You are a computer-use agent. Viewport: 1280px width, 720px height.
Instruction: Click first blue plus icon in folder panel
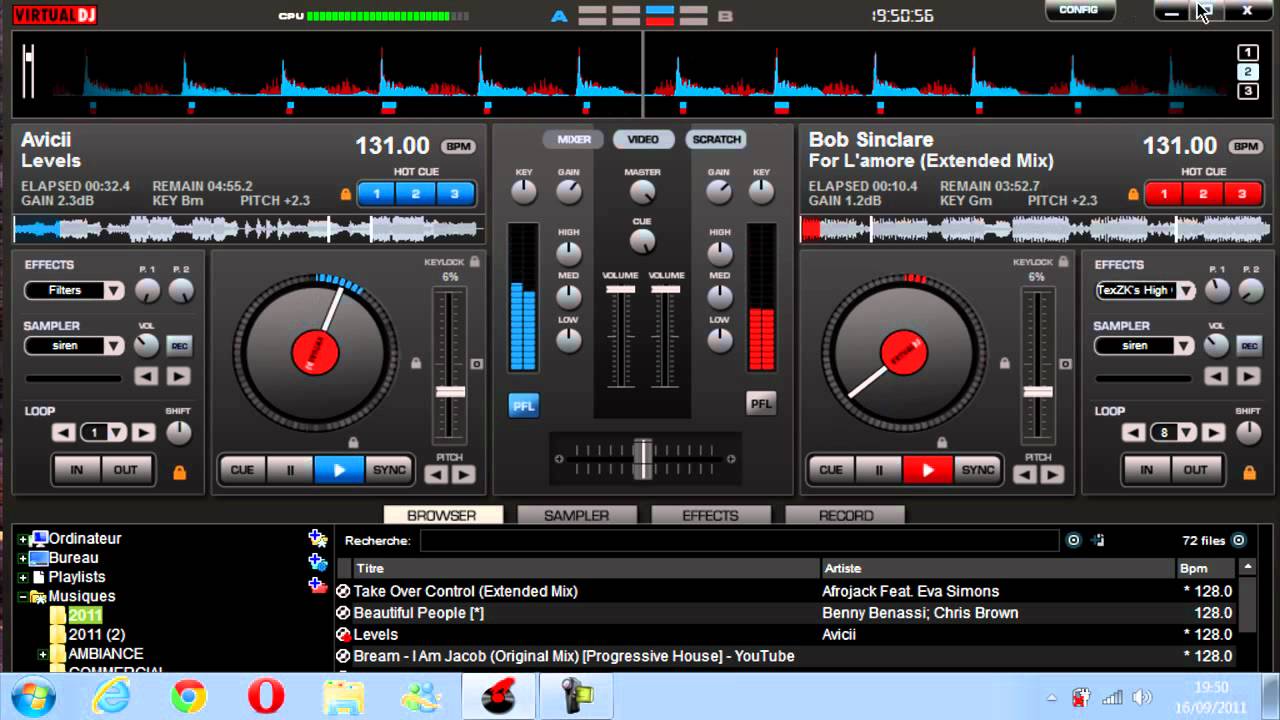317,539
